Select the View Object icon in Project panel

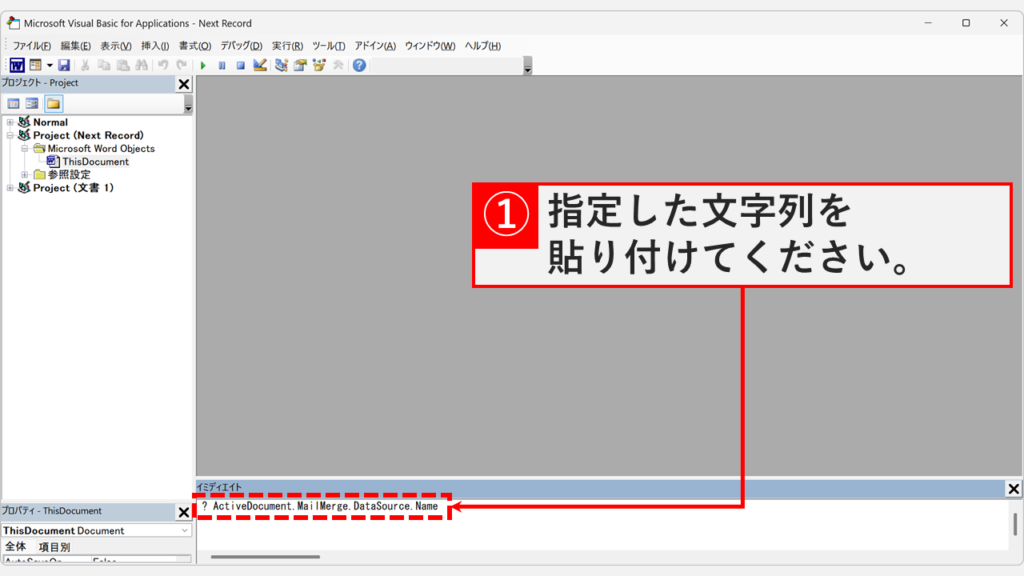coord(31,103)
